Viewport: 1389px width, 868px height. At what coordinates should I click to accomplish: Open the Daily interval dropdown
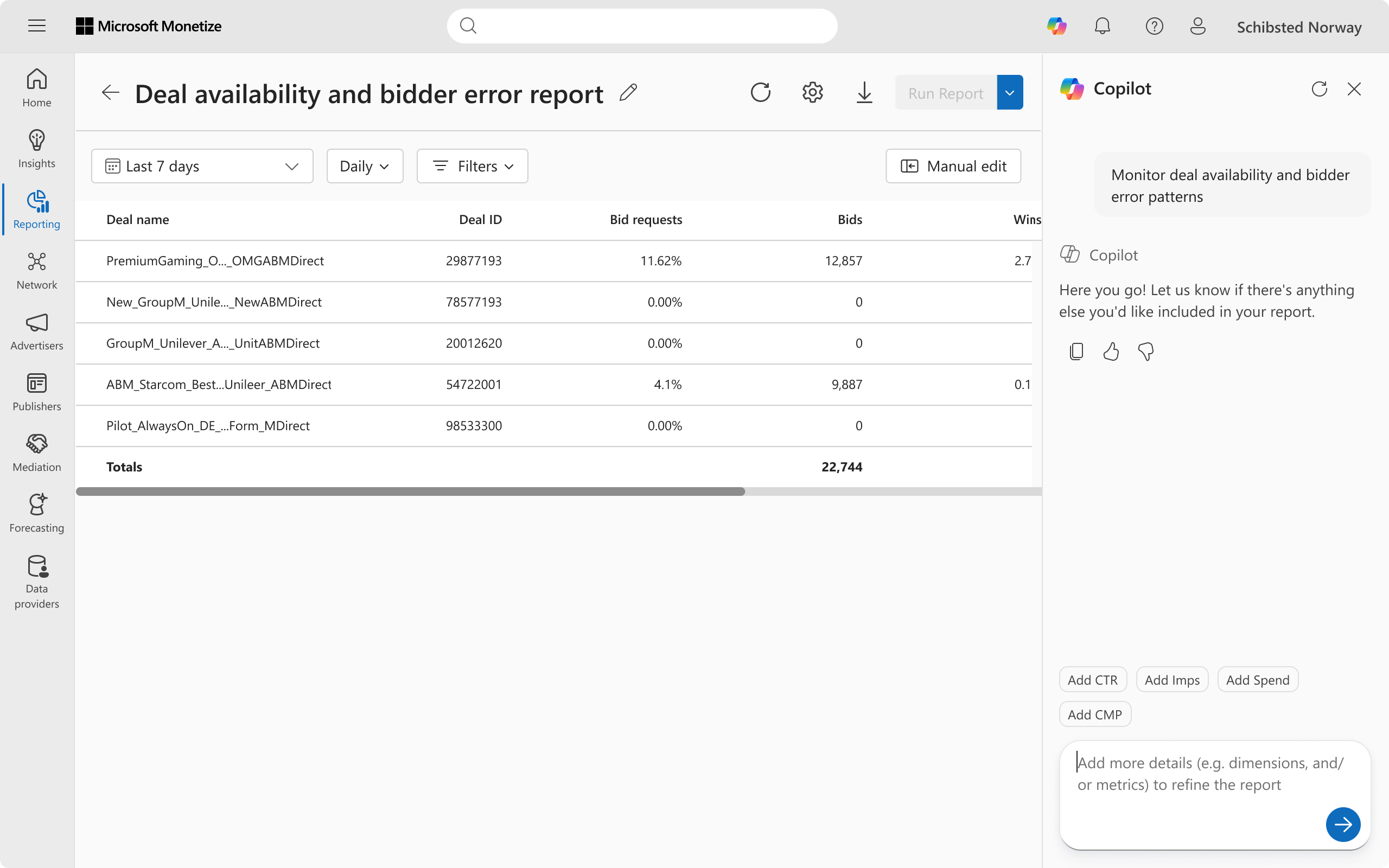point(365,167)
